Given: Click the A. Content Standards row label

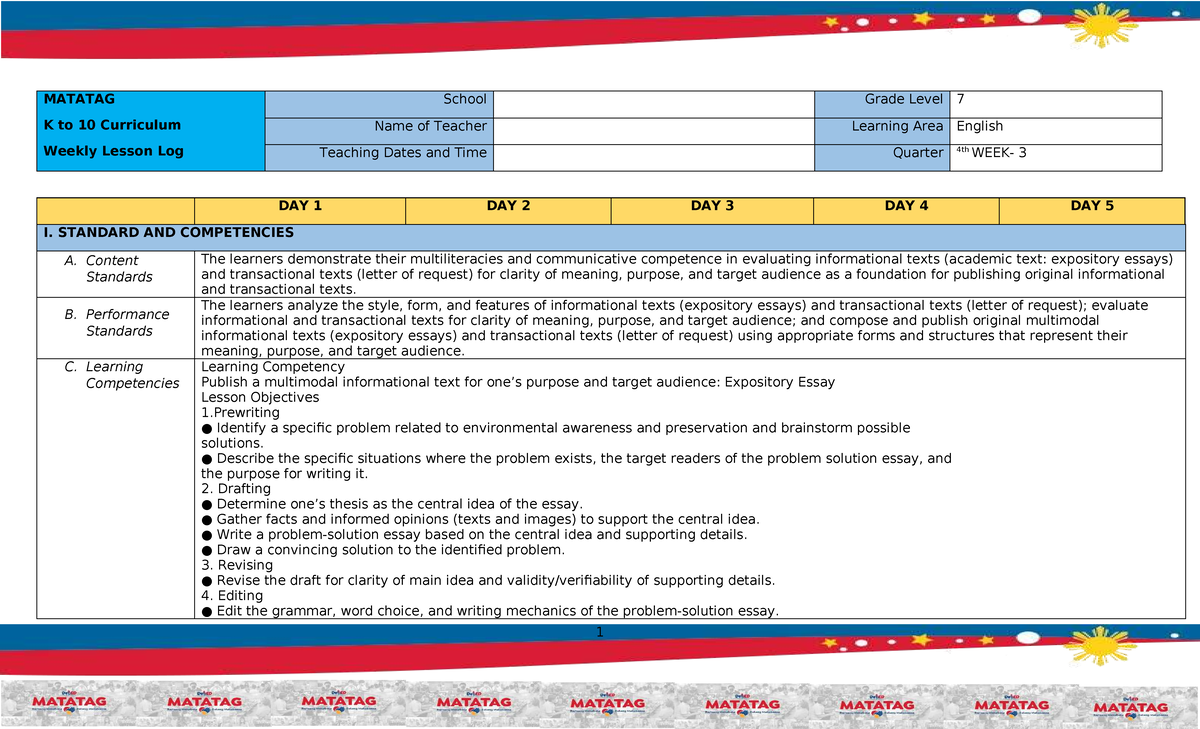Looking at the screenshot, I should (107, 268).
